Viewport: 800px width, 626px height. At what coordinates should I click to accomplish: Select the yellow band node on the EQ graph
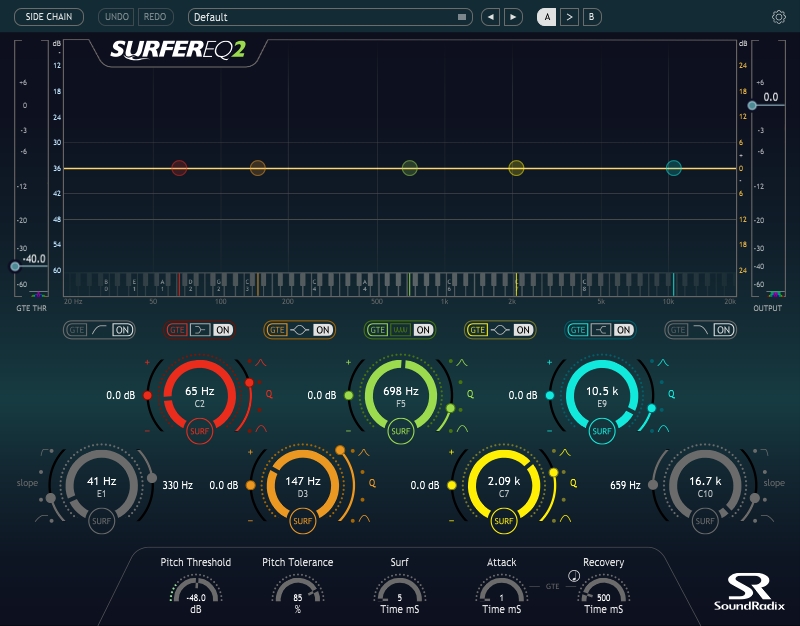516,168
